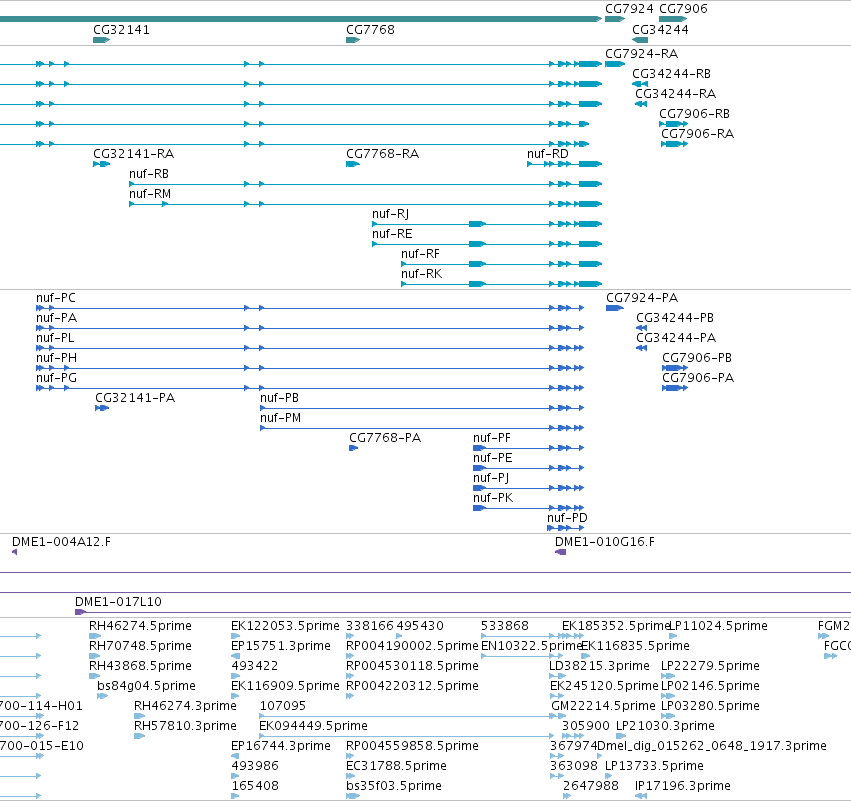Click the nuf-PJ label
This screenshot has width=851, height=801.
(491, 478)
